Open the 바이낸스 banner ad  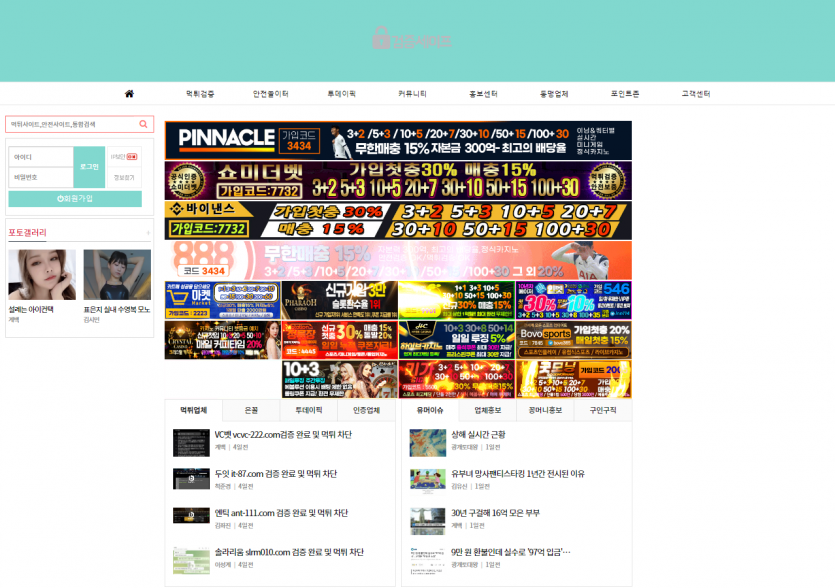(x=398, y=221)
